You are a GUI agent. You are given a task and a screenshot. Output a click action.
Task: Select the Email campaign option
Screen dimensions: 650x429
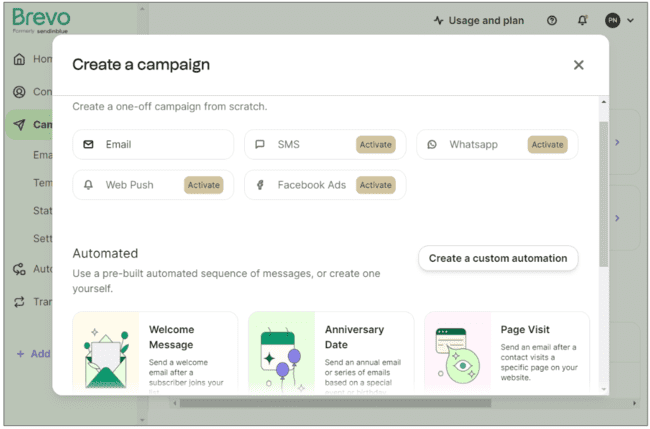click(x=153, y=145)
